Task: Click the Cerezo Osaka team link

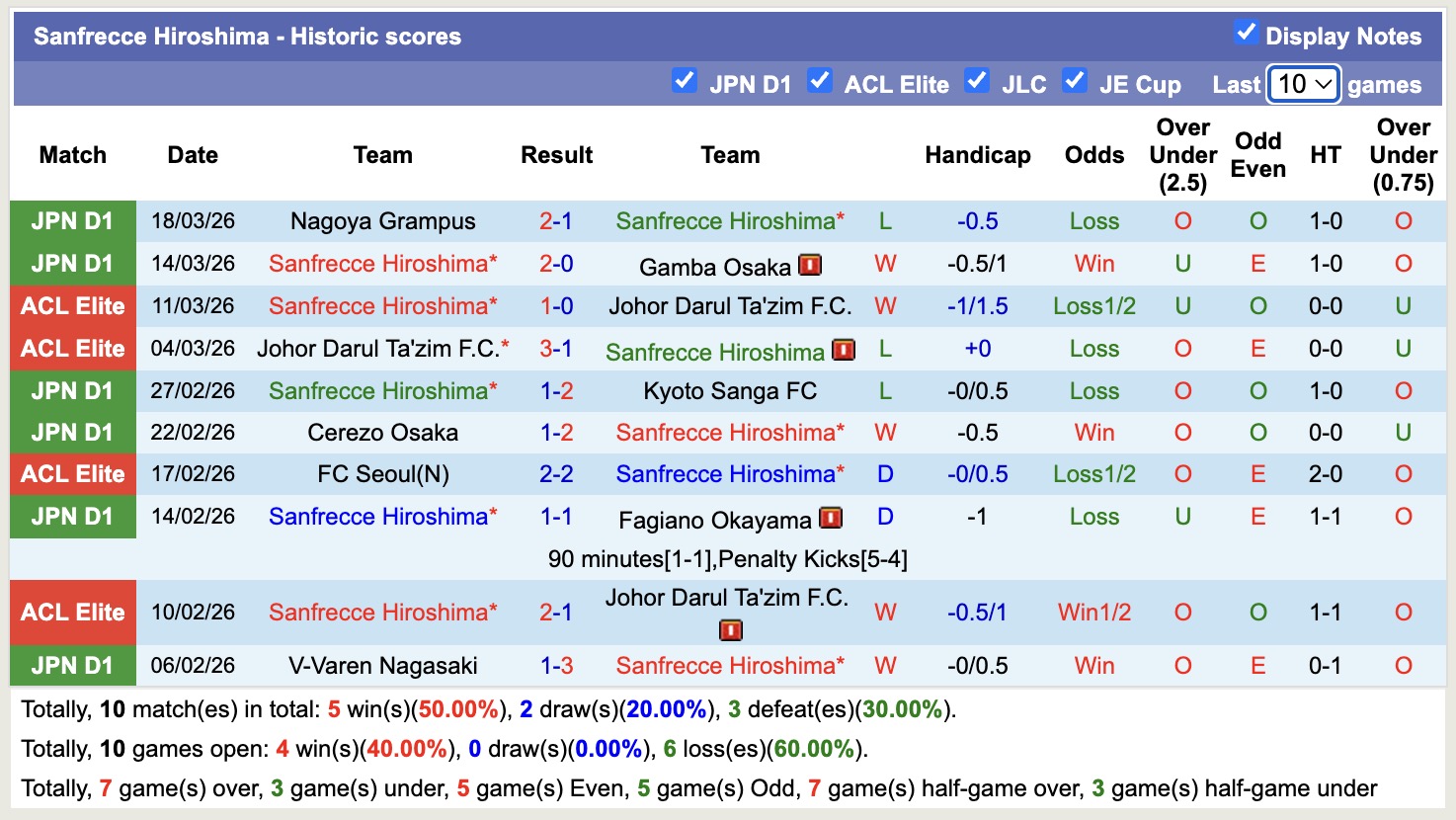Action: click(382, 433)
